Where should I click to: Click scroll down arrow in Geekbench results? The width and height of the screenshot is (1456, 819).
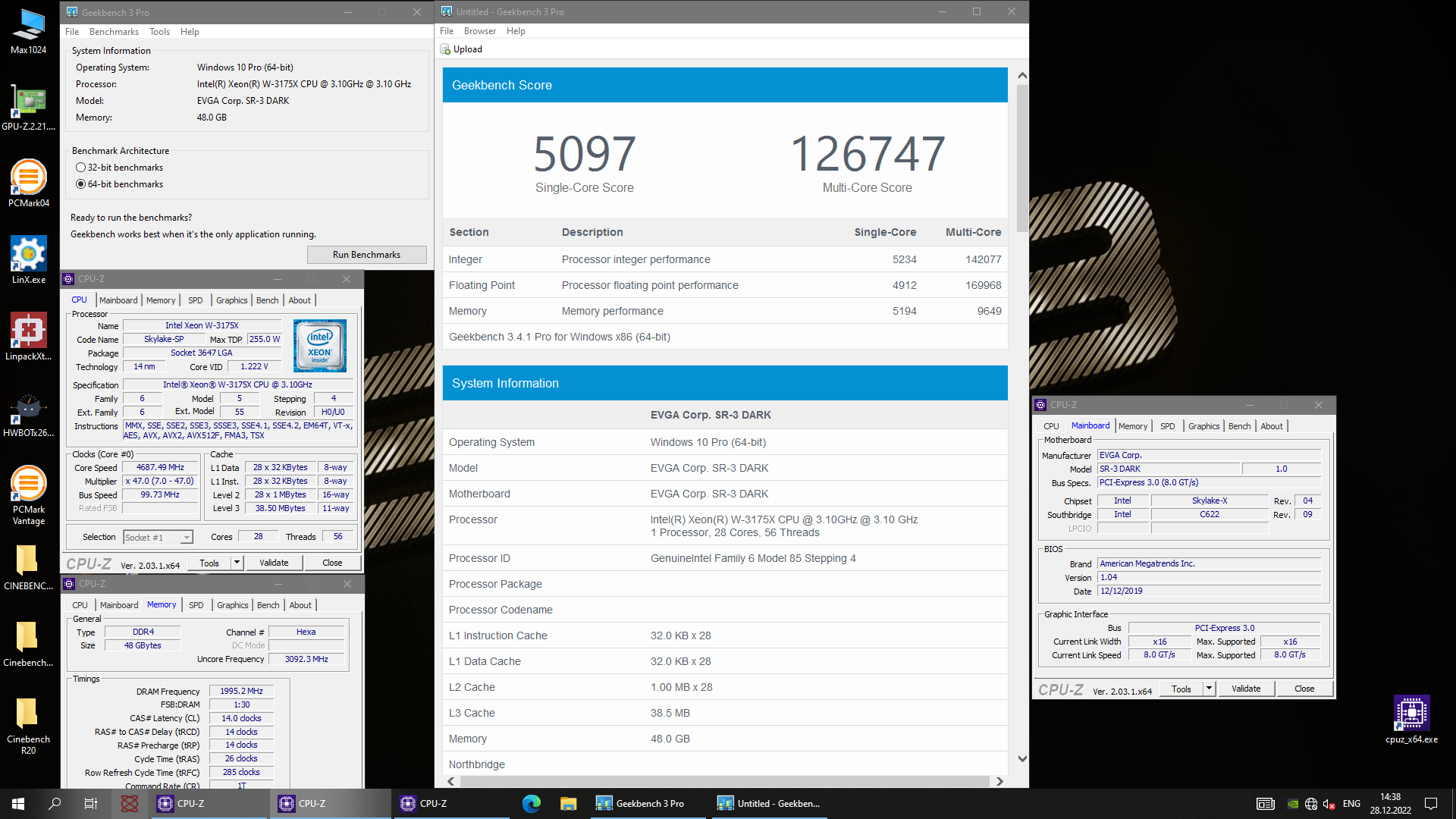tap(1022, 758)
